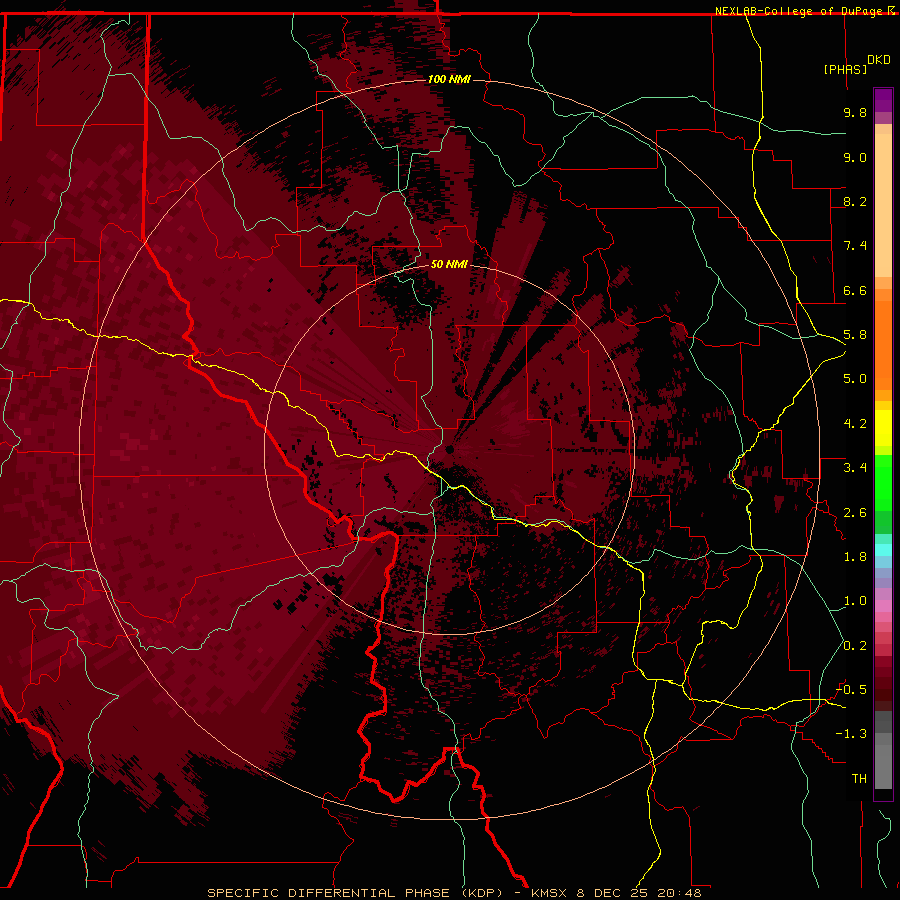The height and width of the screenshot is (900, 900).
Task: Click the 3.4 scale value
Action: pyautogui.click(x=855, y=468)
